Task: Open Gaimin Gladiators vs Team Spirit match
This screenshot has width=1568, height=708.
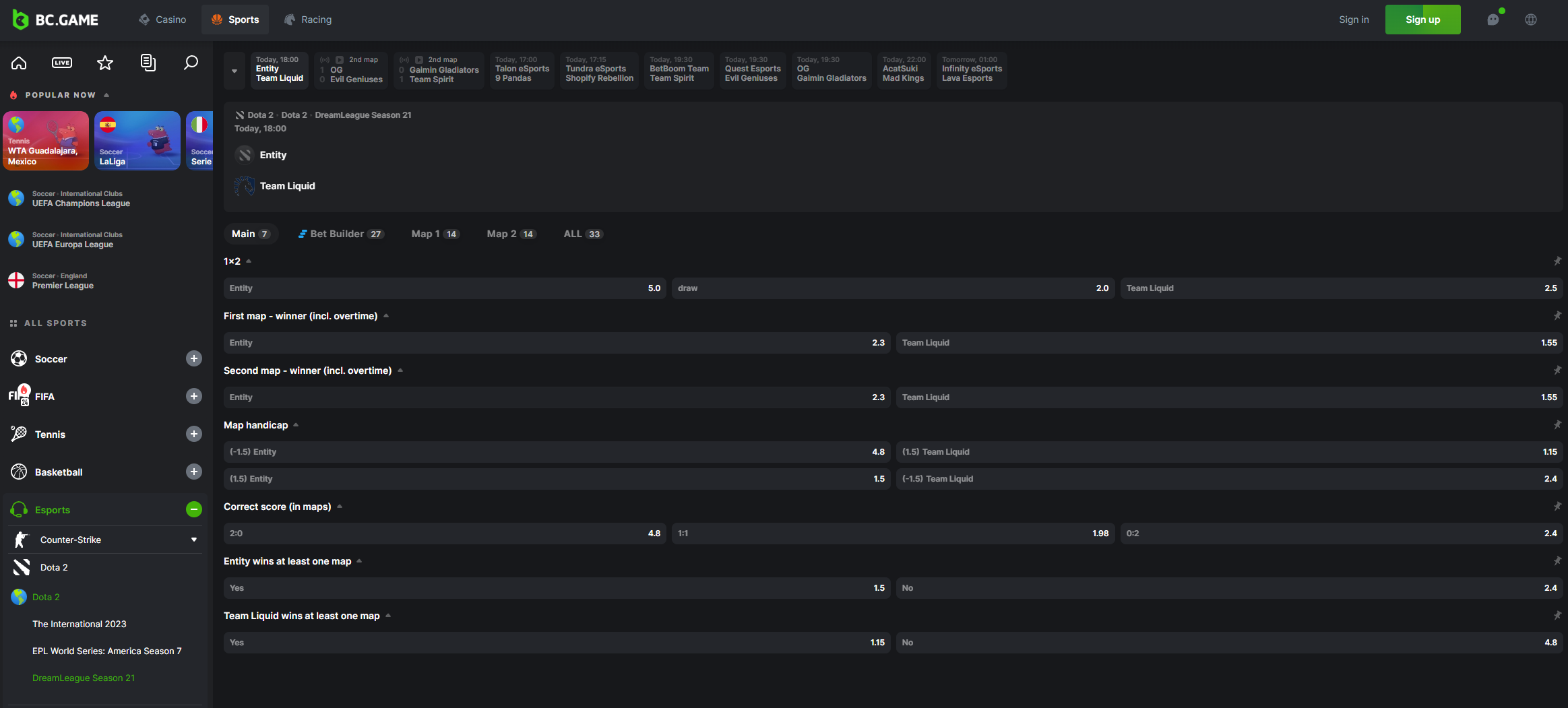Action: pos(439,70)
